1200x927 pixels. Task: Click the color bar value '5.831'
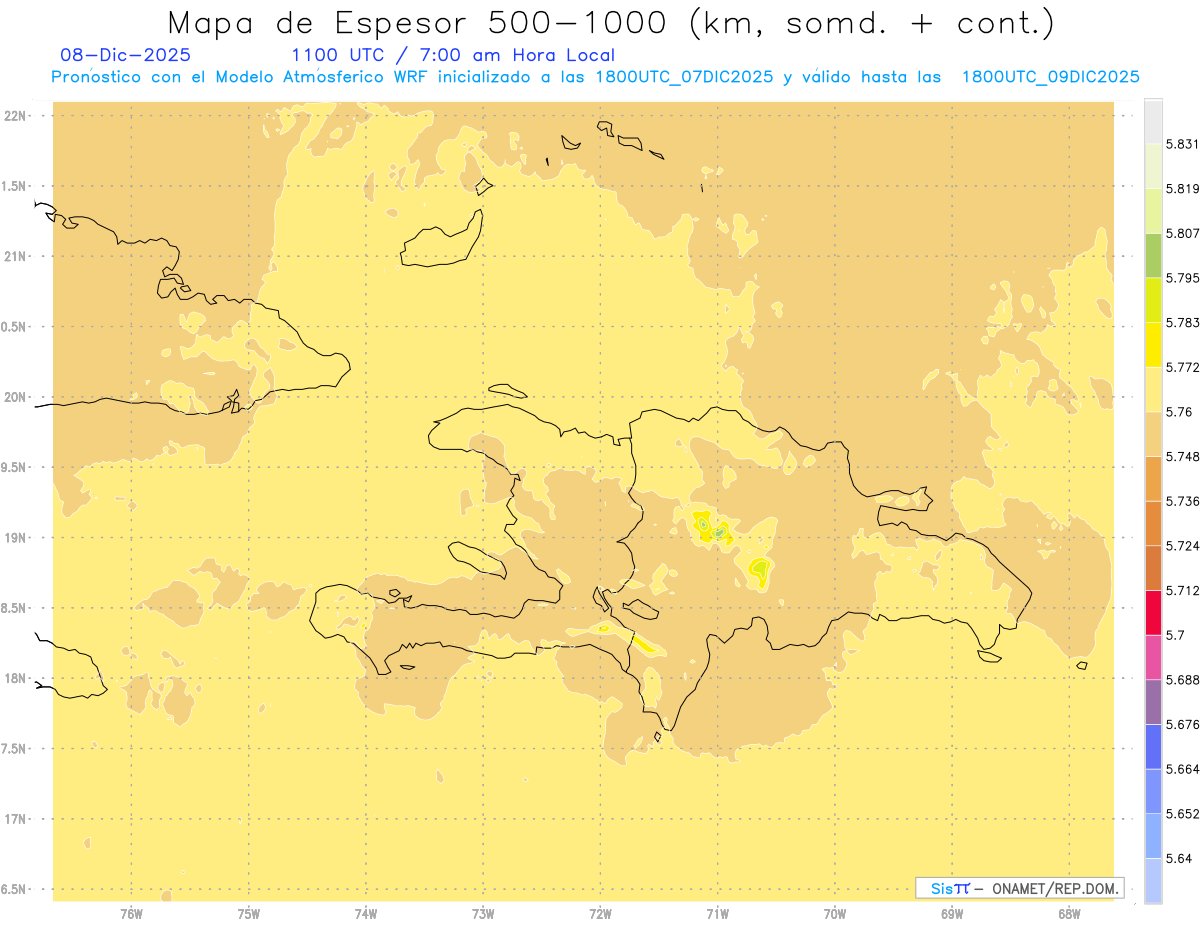1182,144
